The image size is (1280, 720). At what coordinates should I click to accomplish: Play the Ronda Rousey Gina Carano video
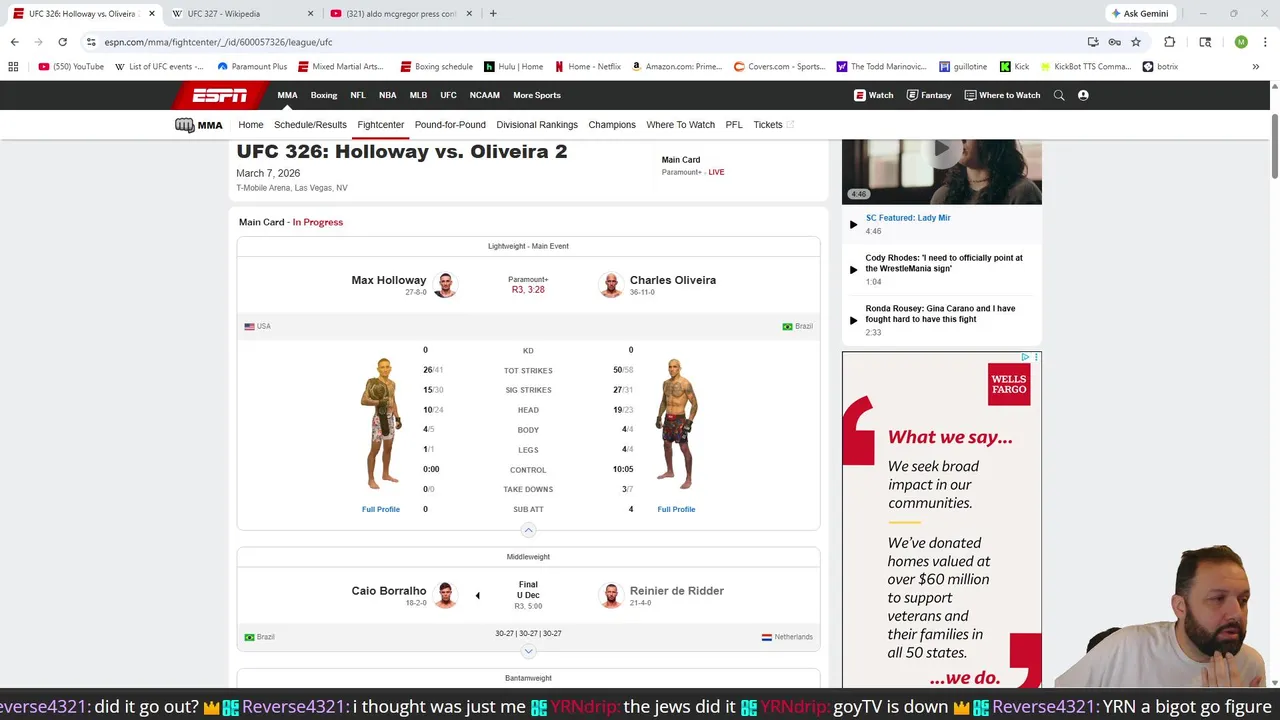tap(853, 320)
